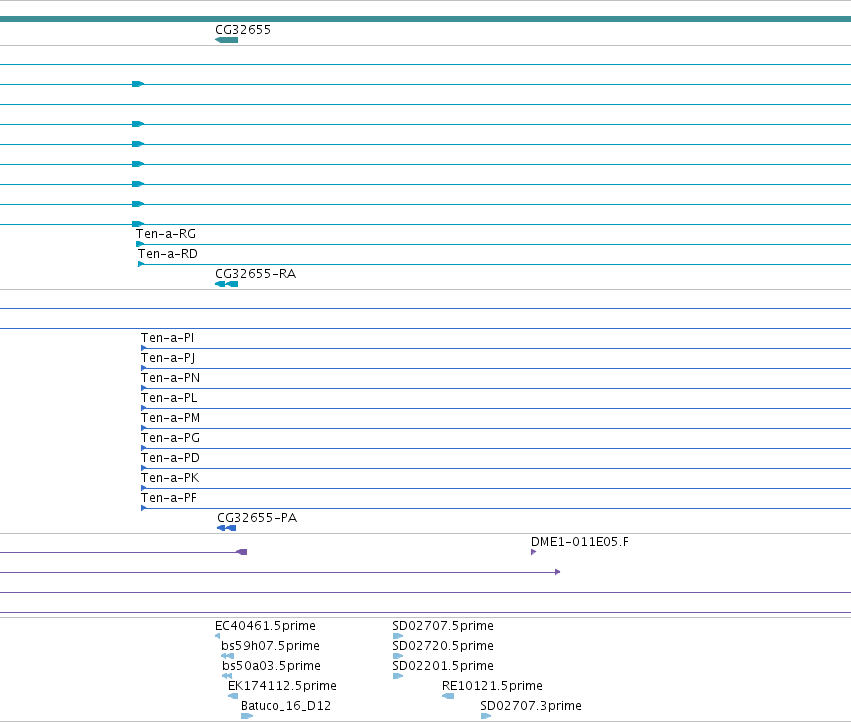This screenshot has width=851, height=722.
Task: Select the RE10121.5prime EST label
Action: (492, 686)
